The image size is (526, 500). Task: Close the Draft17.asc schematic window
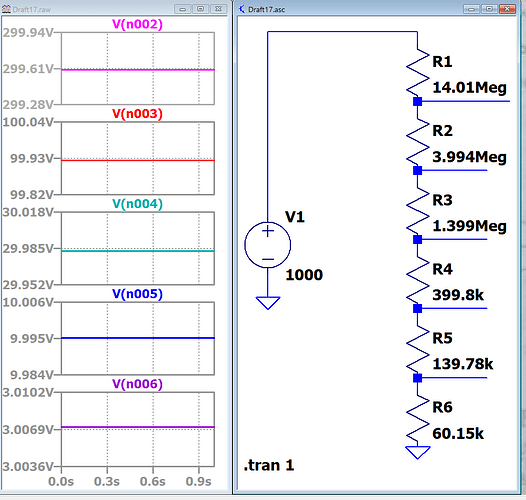tap(507, 9)
